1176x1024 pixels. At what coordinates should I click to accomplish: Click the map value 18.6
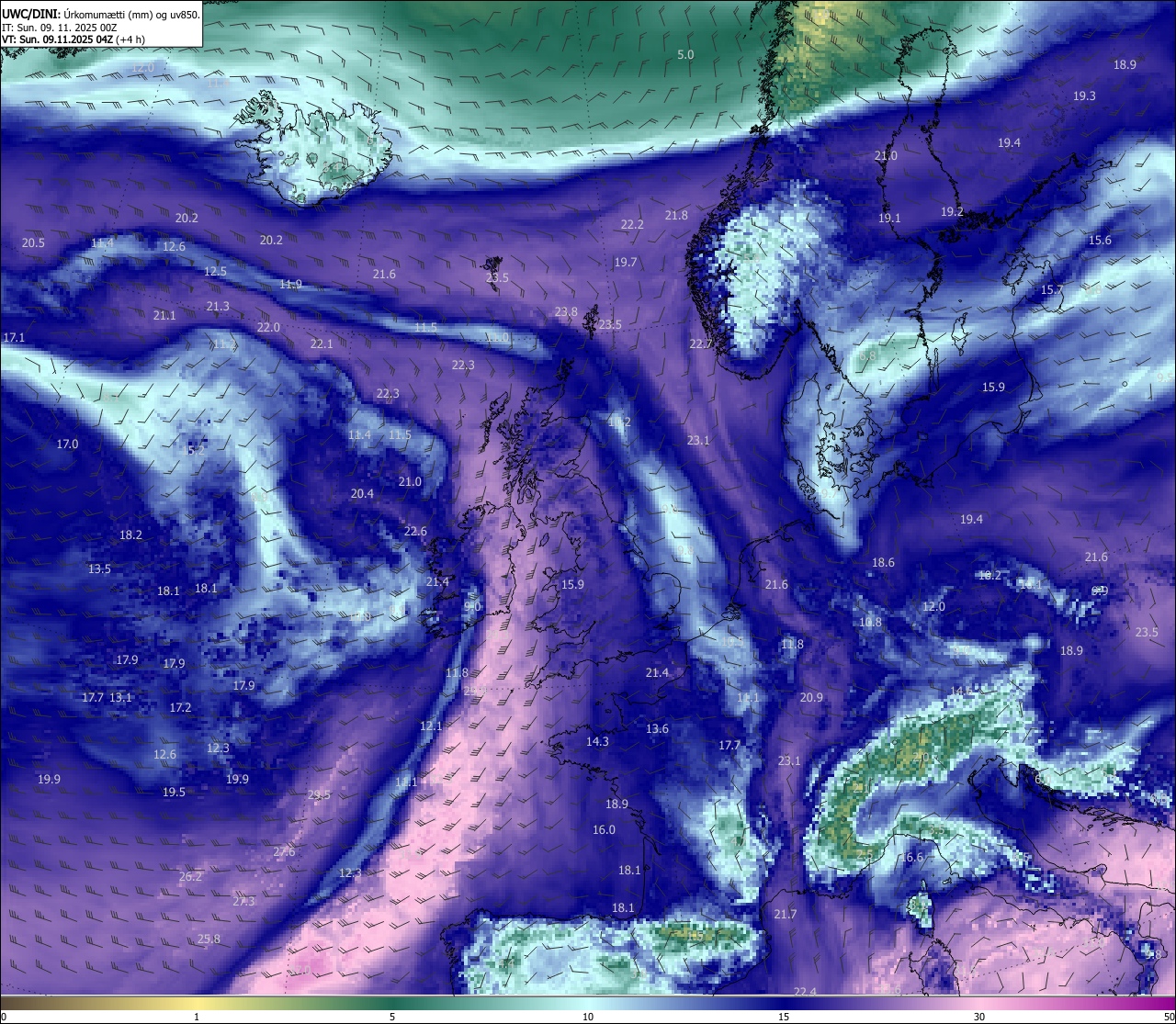coord(883,562)
